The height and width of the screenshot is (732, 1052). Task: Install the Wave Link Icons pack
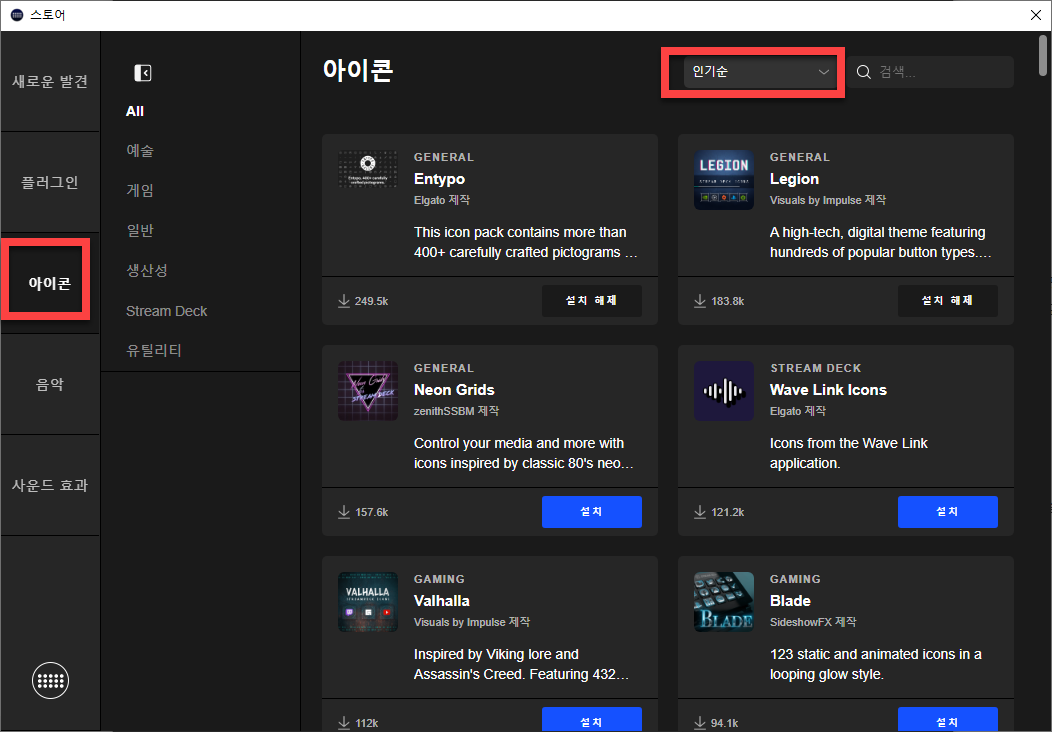[x=947, y=512]
